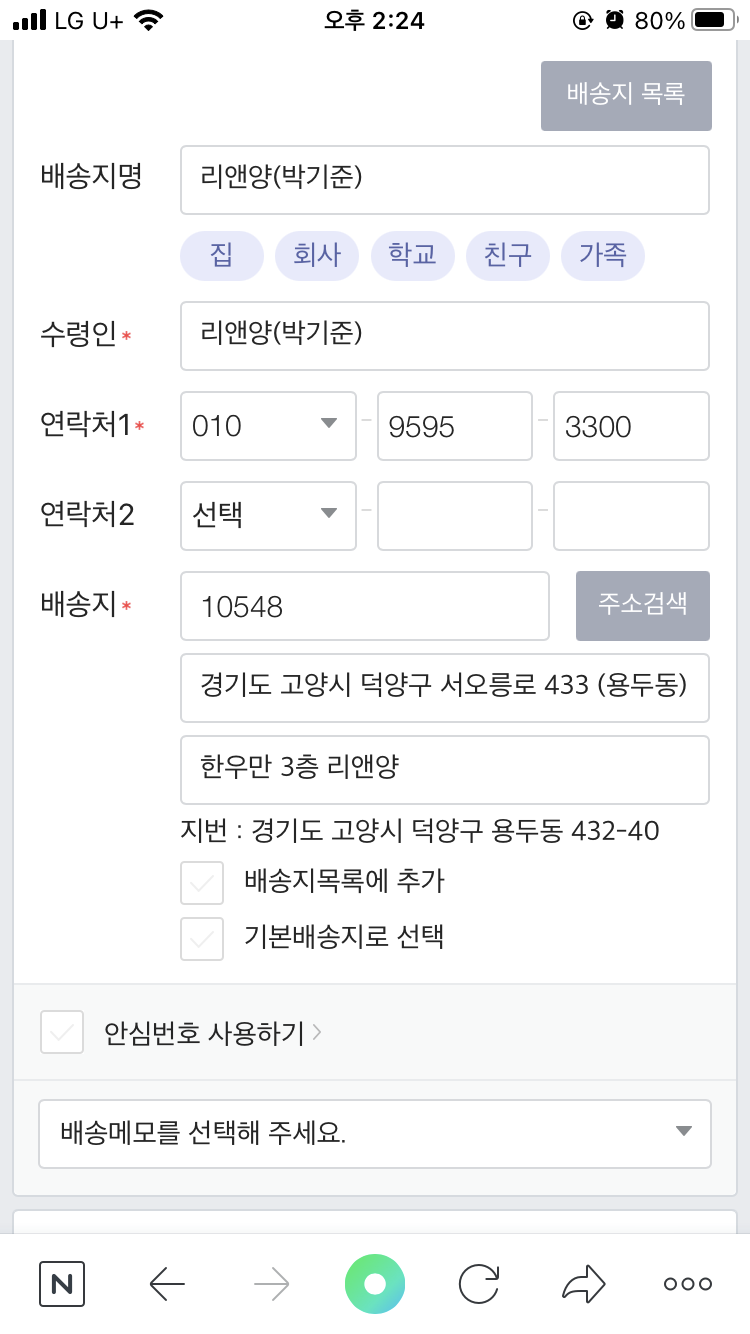This screenshot has width=750, height=1334.
Task: Check 배송지목록에 추가 checkbox
Action: pos(202,883)
